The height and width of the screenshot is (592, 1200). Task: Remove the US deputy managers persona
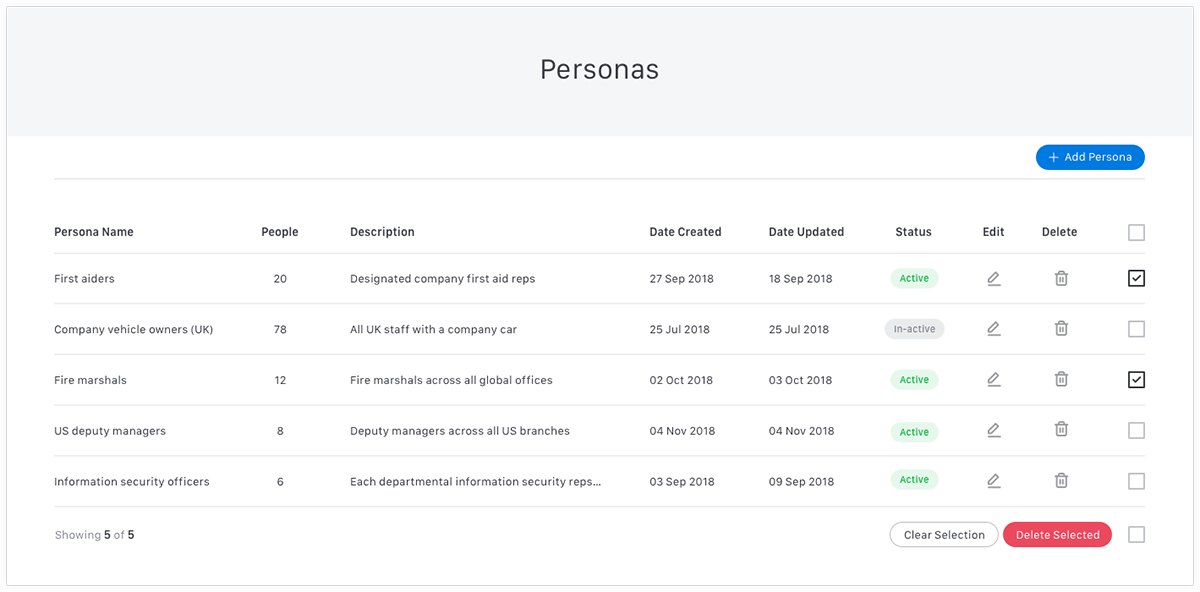[1061, 430]
